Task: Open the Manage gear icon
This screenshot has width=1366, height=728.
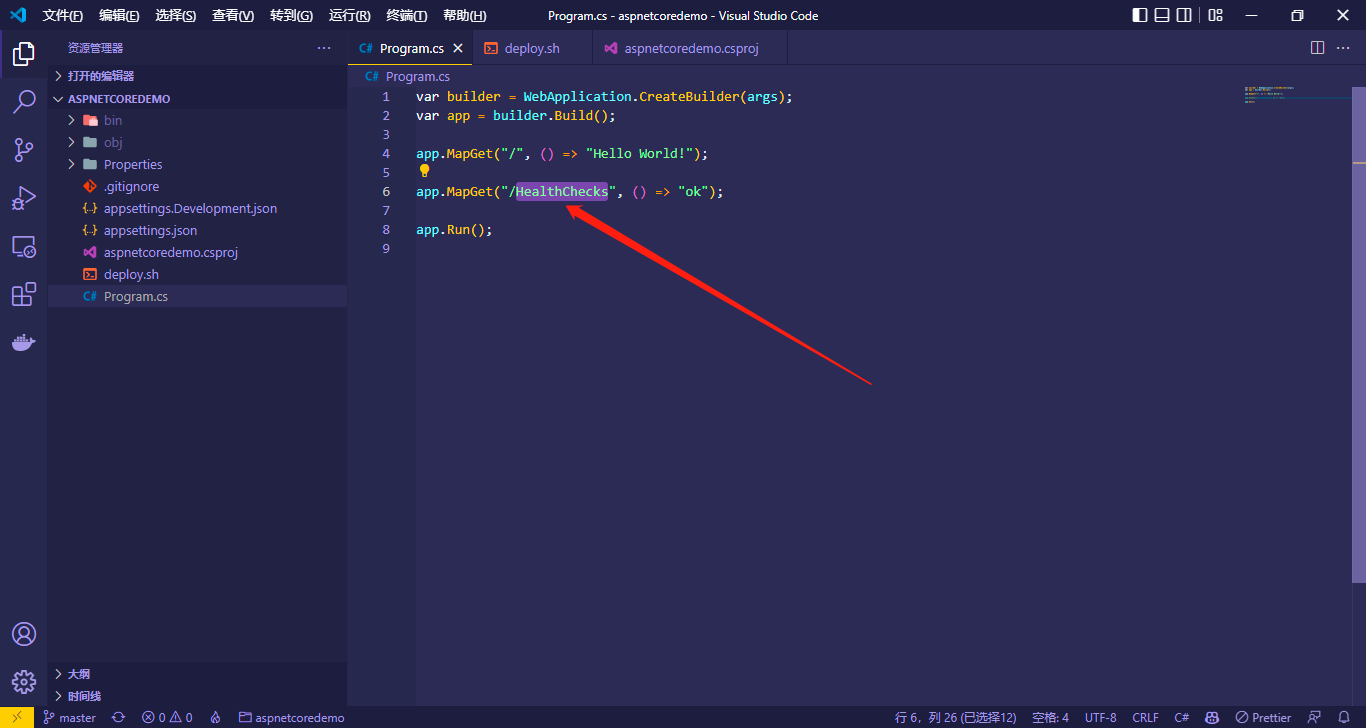Action: point(24,682)
